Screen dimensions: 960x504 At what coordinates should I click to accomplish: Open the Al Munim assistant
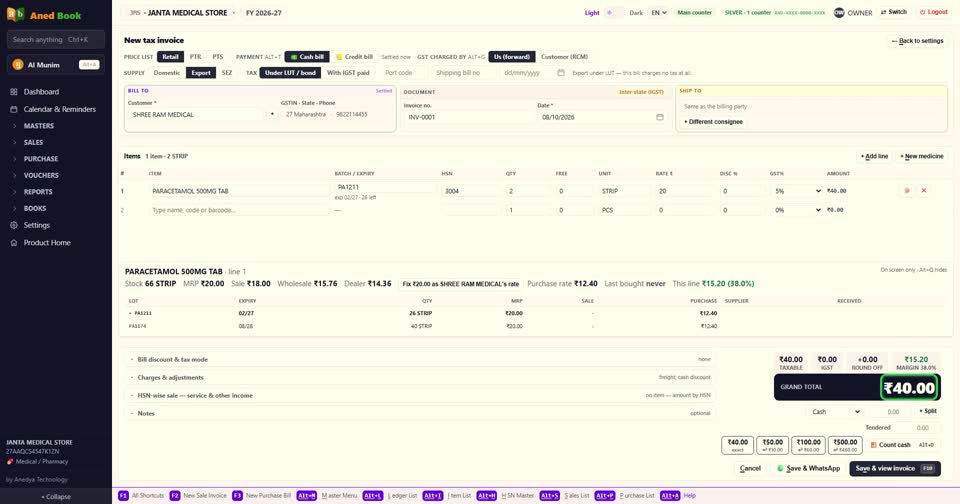56,65
